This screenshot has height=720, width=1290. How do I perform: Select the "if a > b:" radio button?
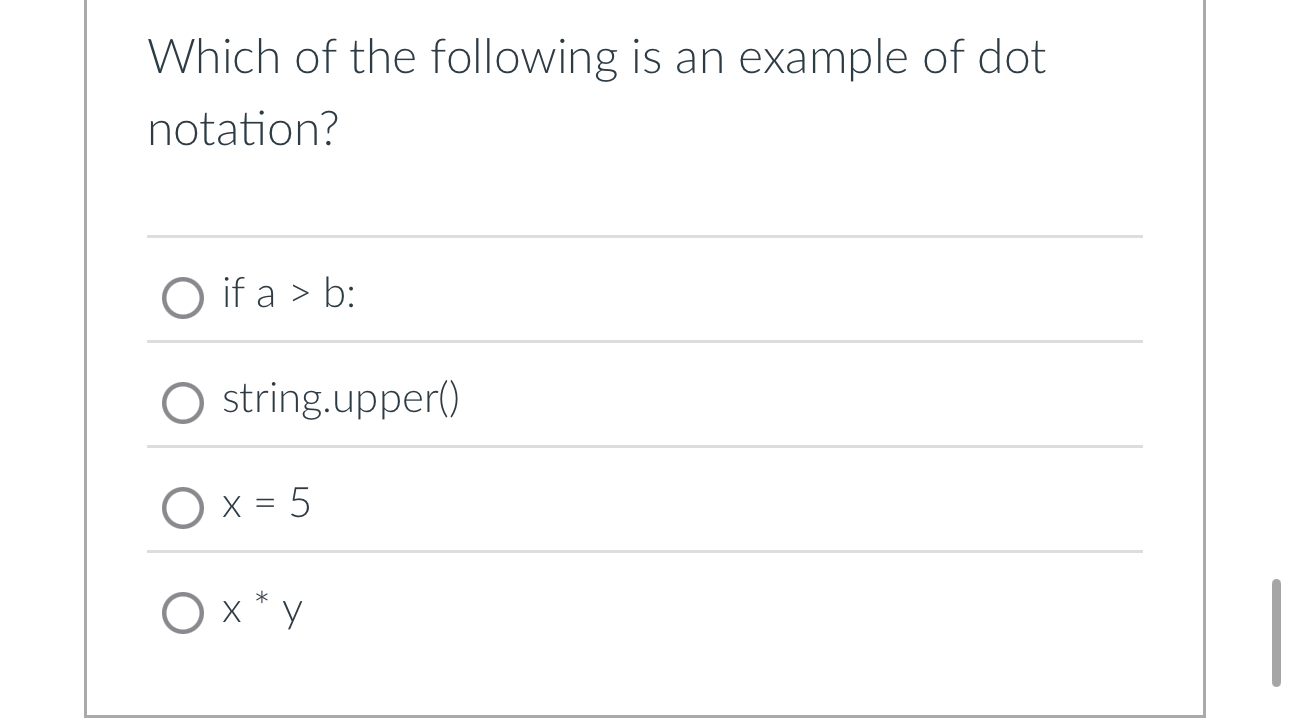click(183, 296)
